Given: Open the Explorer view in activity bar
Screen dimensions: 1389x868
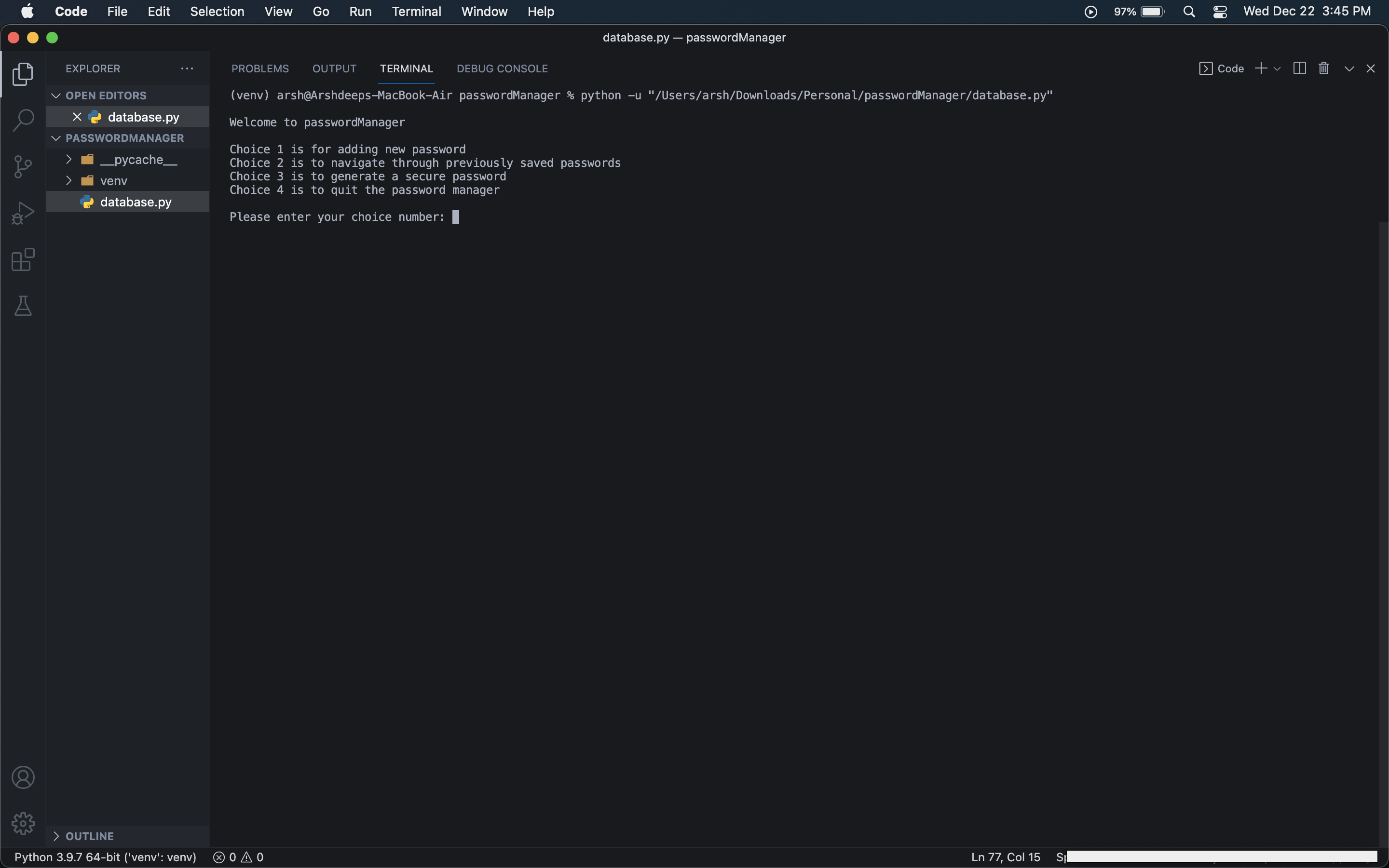Looking at the screenshot, I should 23,74.
